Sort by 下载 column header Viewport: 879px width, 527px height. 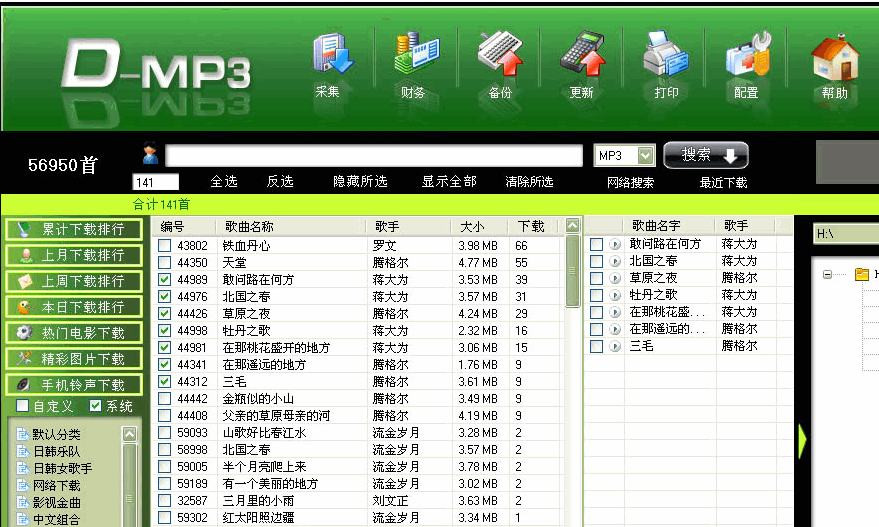534,226
